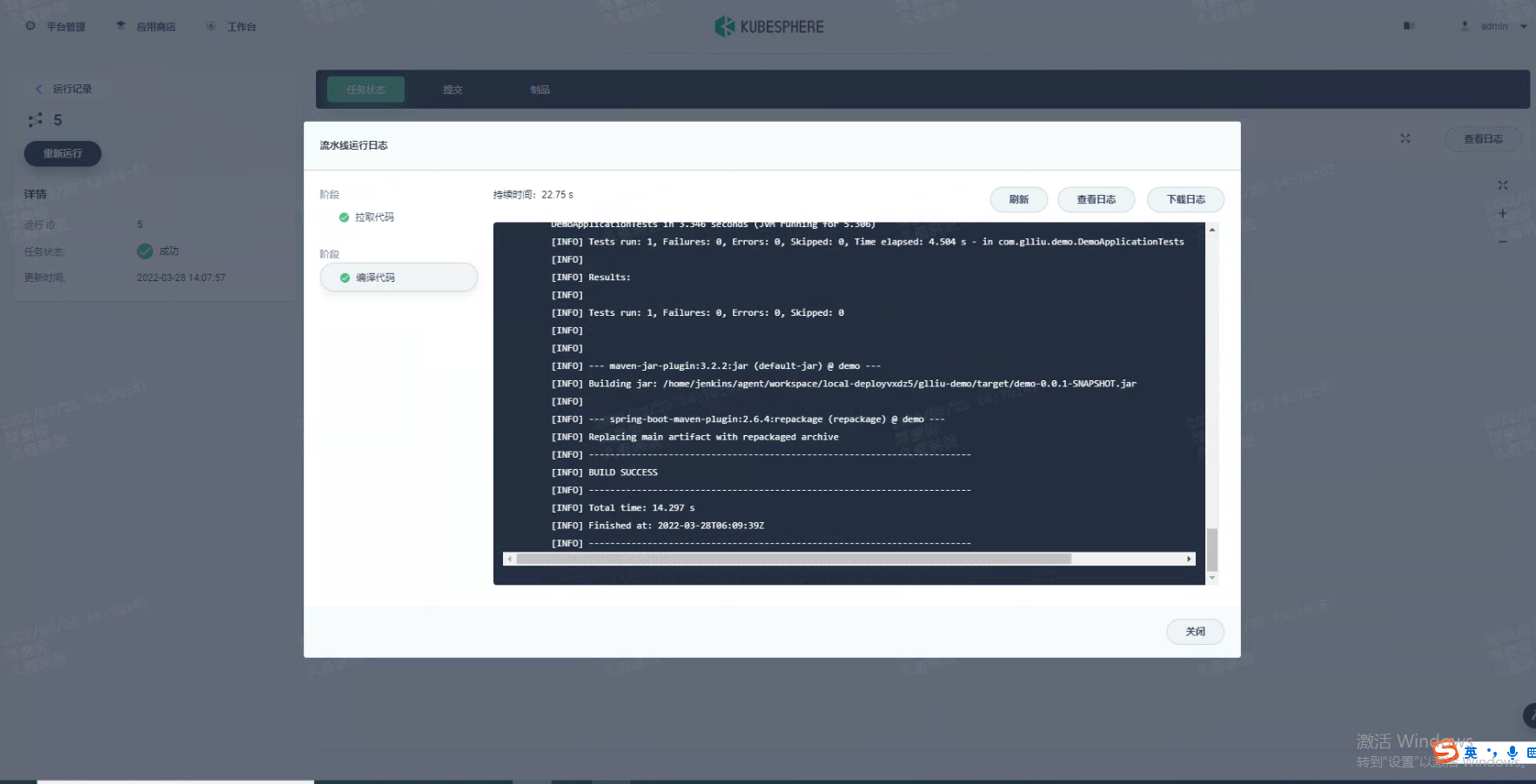Toggle the green success check of 拉取代码 stage
Screen dimensions: 1536x784
(x=344, y=217)
